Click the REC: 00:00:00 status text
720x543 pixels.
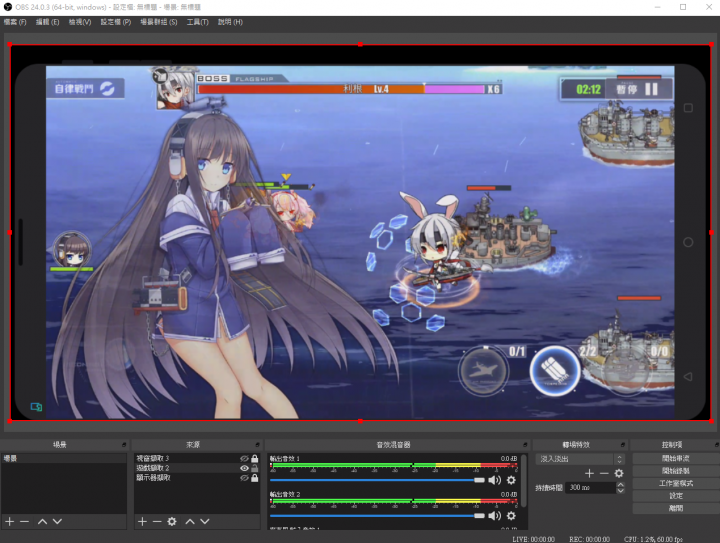pyautogui.click(x=589, y=539)
